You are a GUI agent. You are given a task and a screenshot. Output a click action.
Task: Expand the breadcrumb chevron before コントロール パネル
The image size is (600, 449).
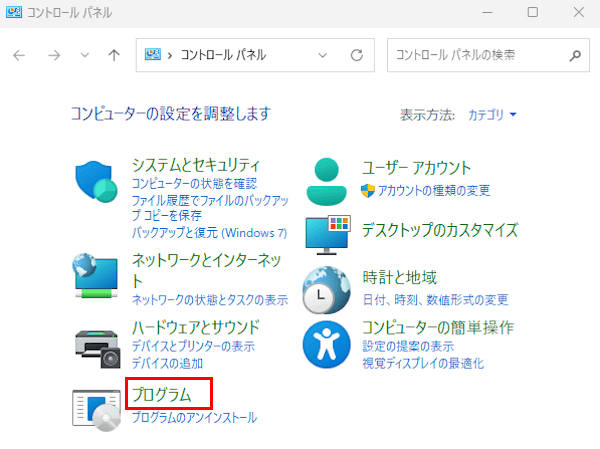pyautogui.click(x=170, y=56)
